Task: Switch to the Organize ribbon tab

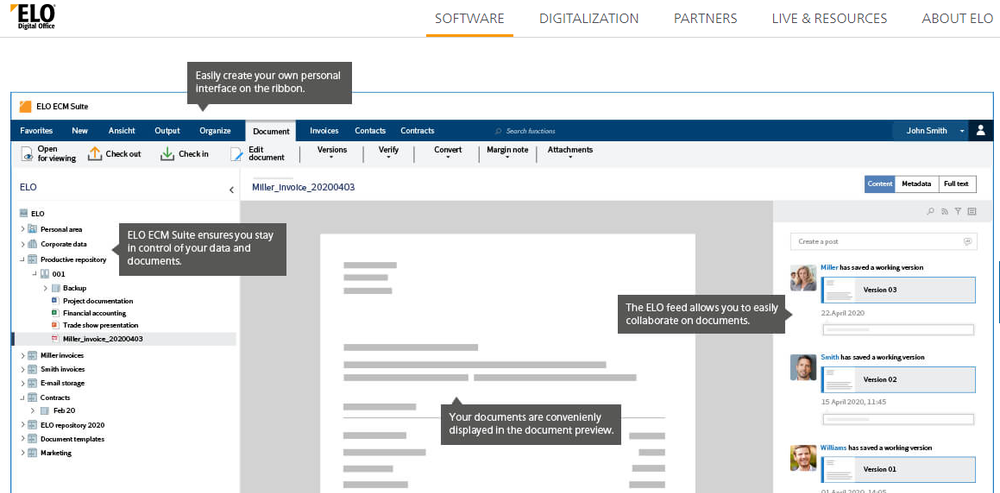Action: coord(215,131)
